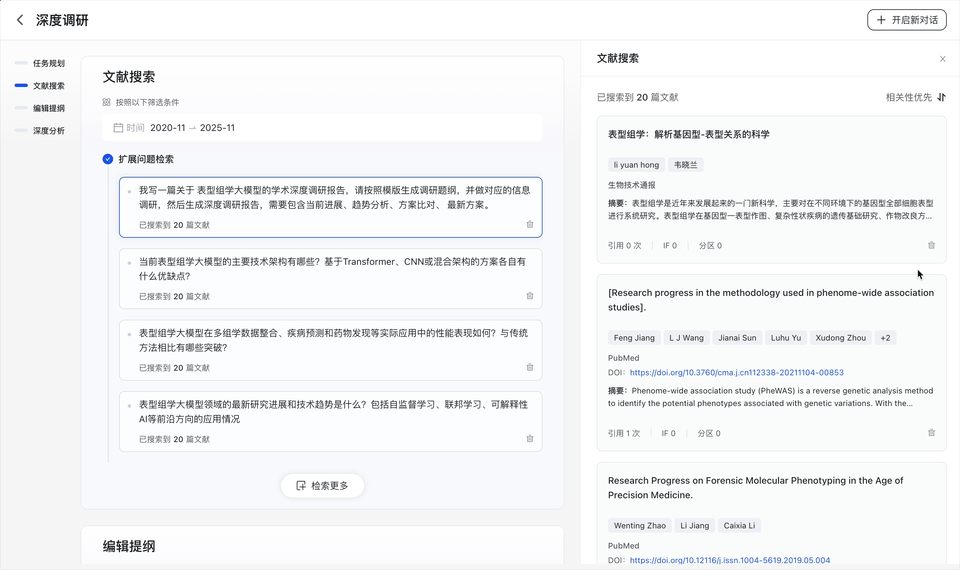
Task: Close the 文献搜索 side panel
Action: (x=942, y=59)
